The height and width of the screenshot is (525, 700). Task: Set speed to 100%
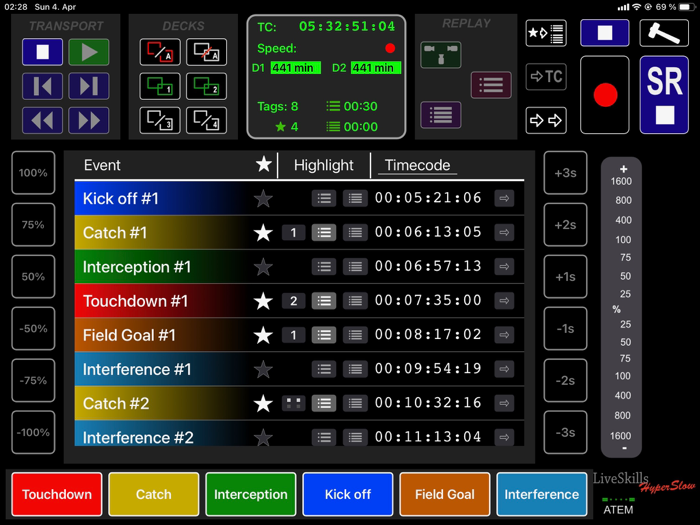pyautogui.click(x=33, y=173)
